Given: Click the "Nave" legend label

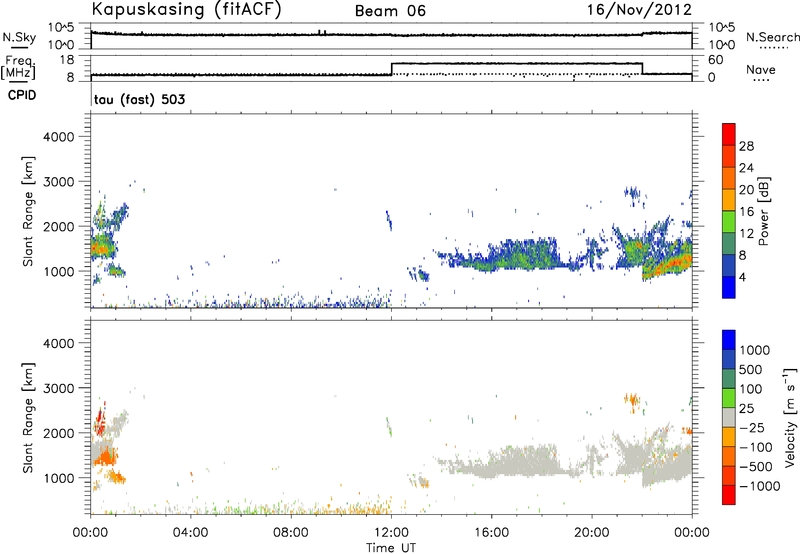Looking at the screenshot, I should pyautogui.click(x=761, y=69).
